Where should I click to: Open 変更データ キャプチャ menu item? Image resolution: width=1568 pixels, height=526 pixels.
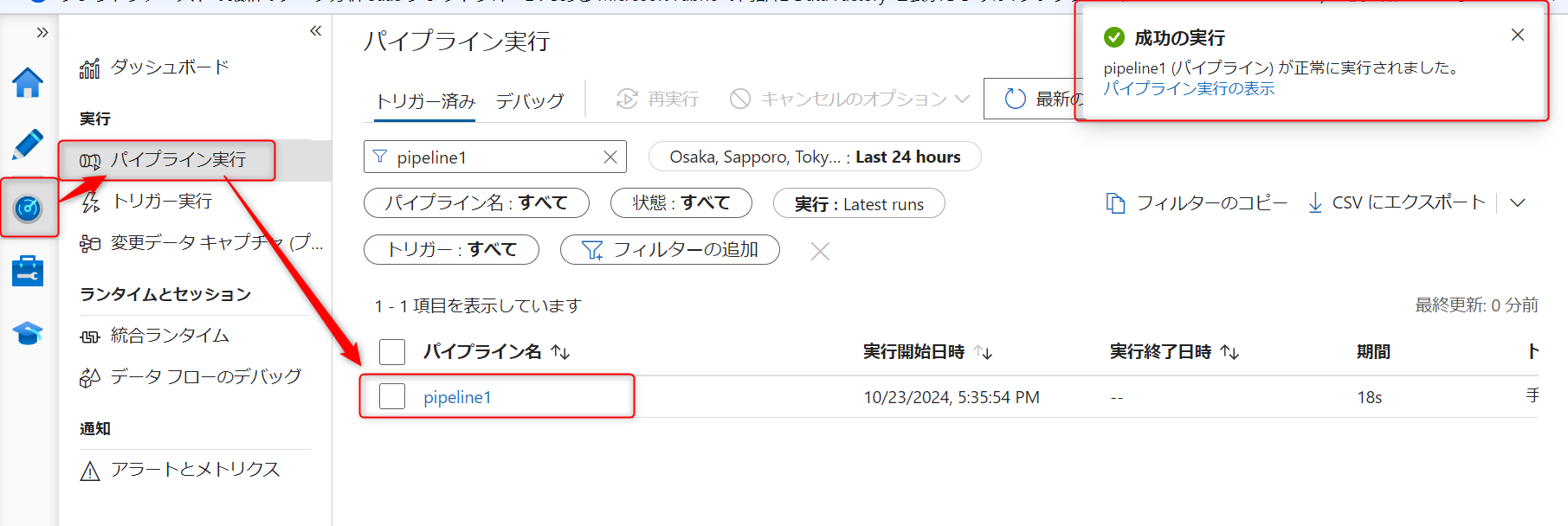click(201, 243)
